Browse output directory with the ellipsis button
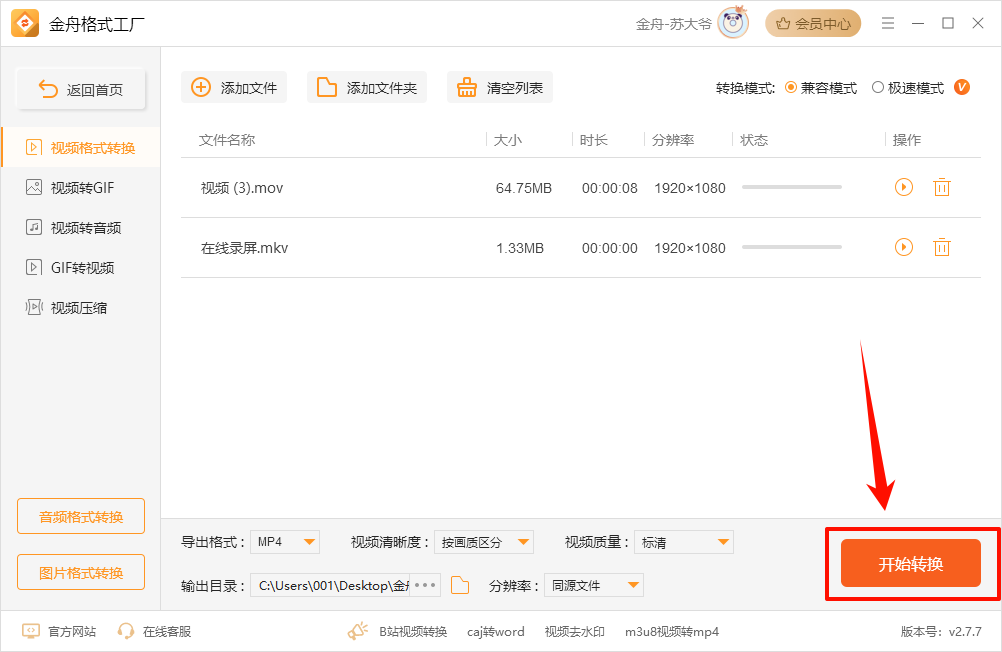Screen dimensions: 1002x652 pyautogui.click(x=425, y=585)
